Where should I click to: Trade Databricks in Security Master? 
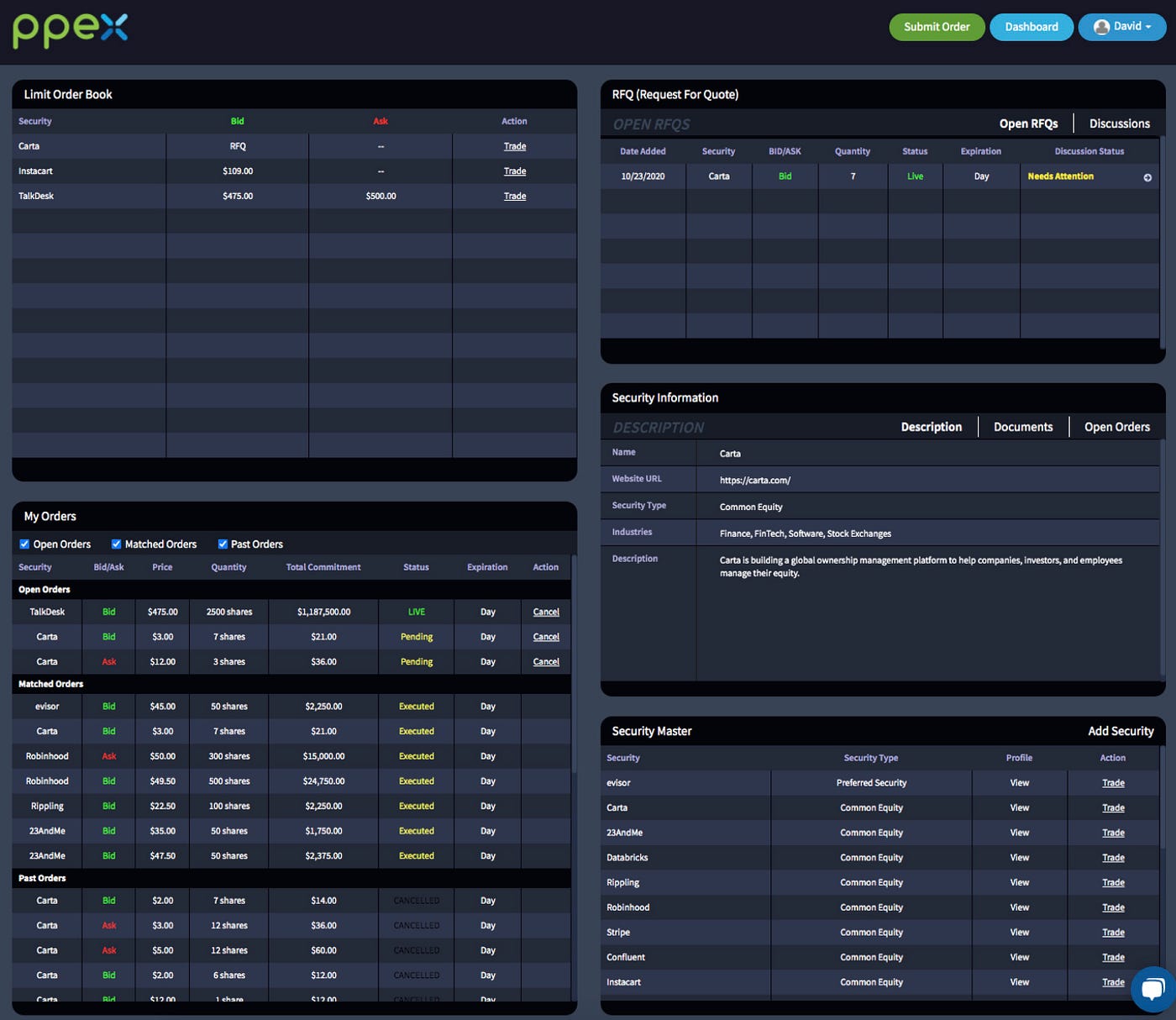1113,858
